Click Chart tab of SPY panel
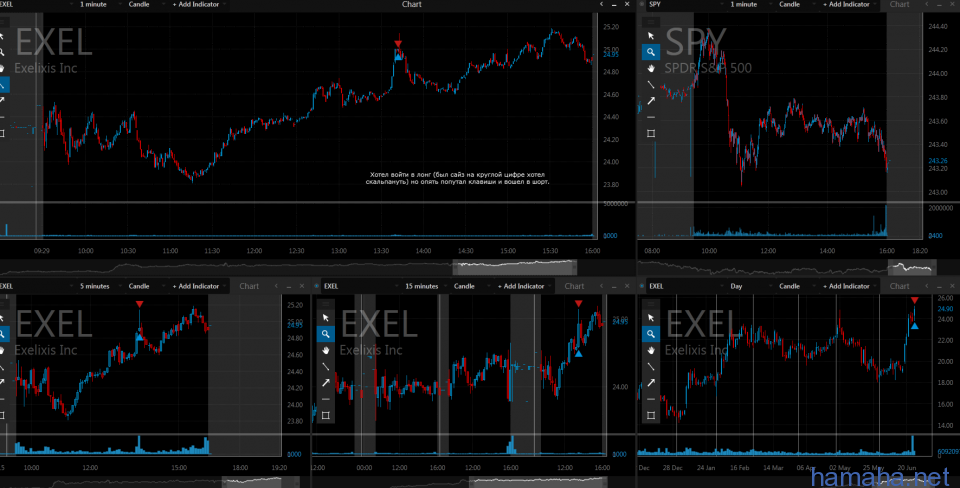The height and width of the screenshot is (488, 960). (x=899, y=4)
